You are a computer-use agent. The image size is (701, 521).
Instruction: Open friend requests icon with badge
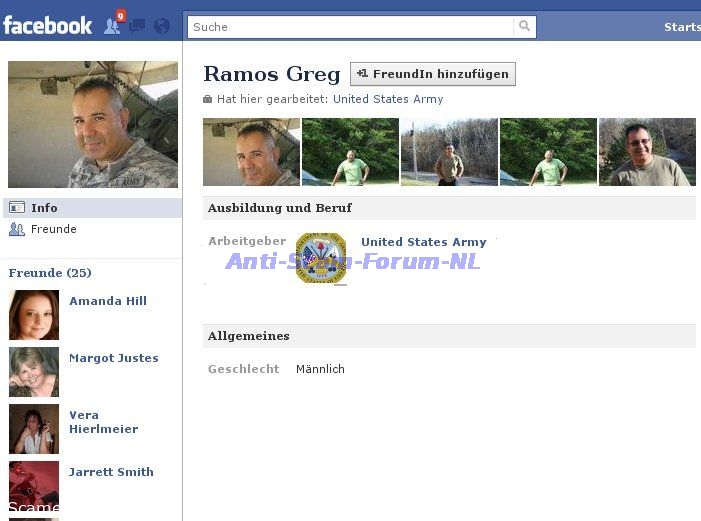coord(113,26)
